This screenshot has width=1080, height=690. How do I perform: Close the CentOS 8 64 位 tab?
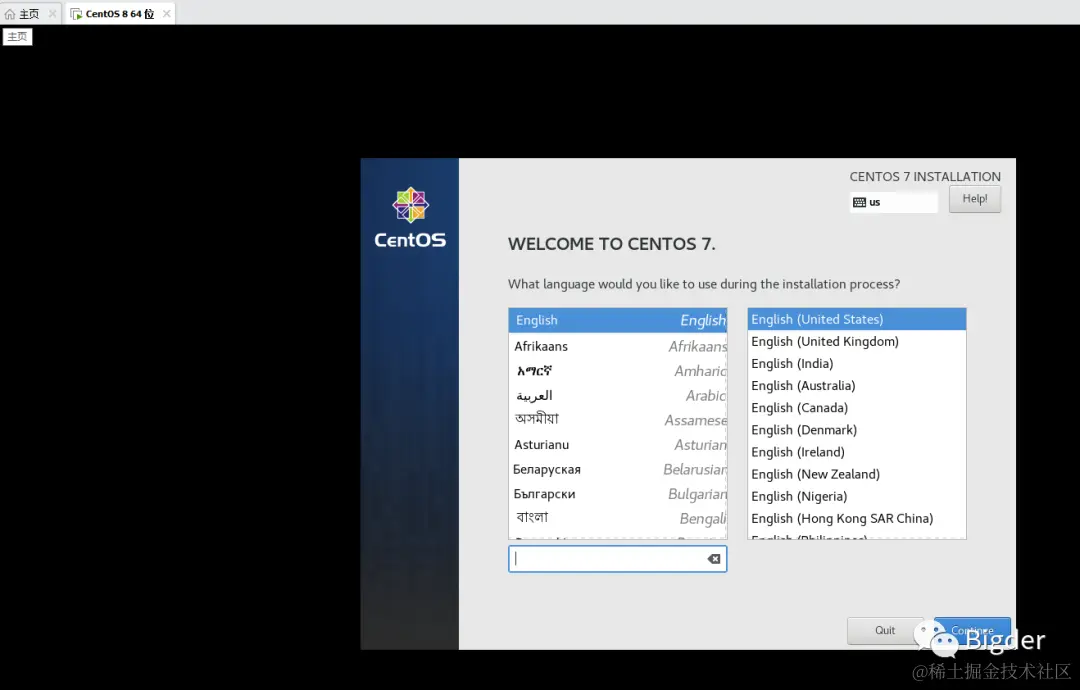(167, 14)
